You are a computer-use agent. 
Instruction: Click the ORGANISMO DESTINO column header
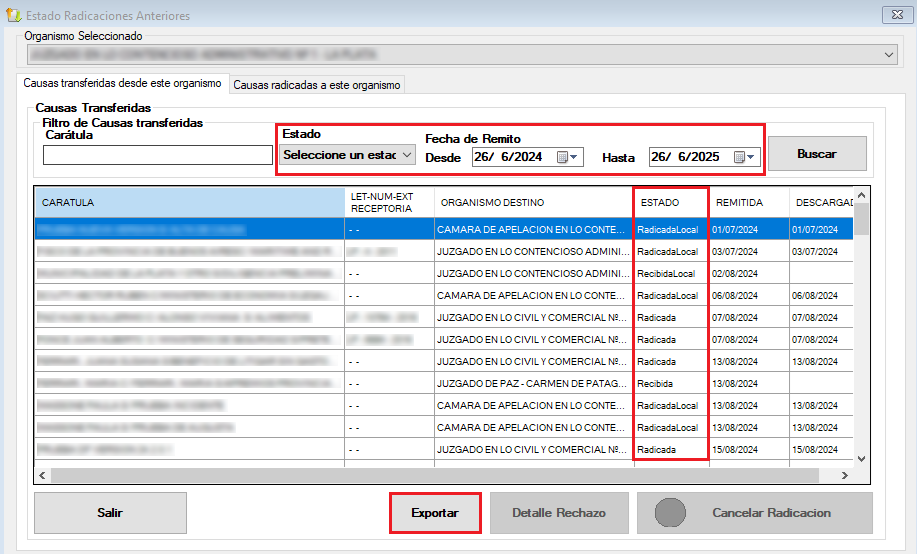tap(533, 203)
